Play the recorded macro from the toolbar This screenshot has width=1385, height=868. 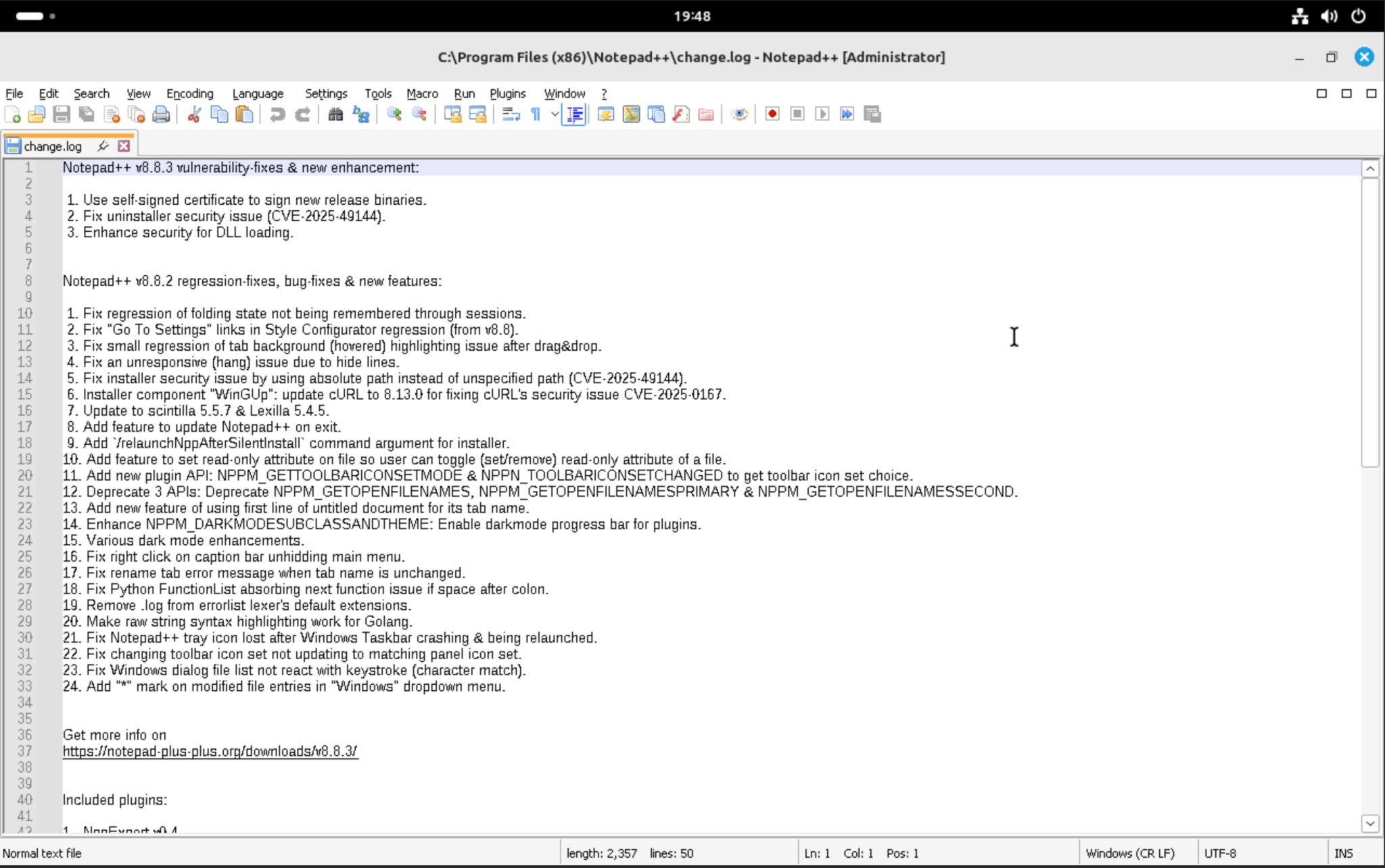[822, 114]
